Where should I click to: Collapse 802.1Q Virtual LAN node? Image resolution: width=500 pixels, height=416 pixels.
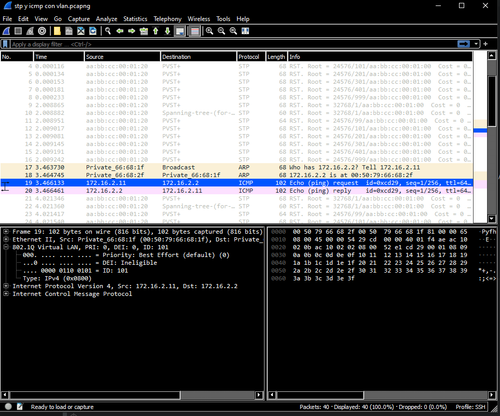point(6,247)
